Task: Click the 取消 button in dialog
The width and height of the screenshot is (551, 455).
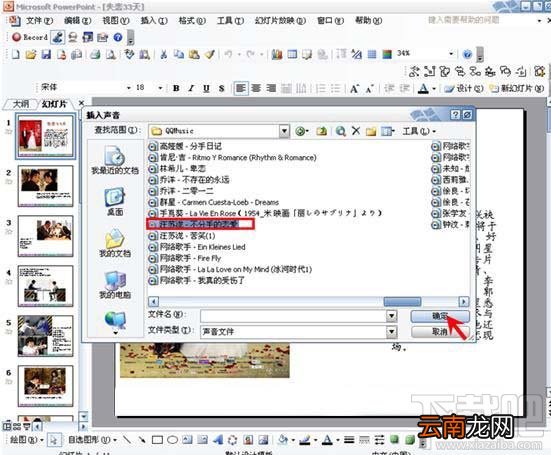Action: [x=440, y=332]
